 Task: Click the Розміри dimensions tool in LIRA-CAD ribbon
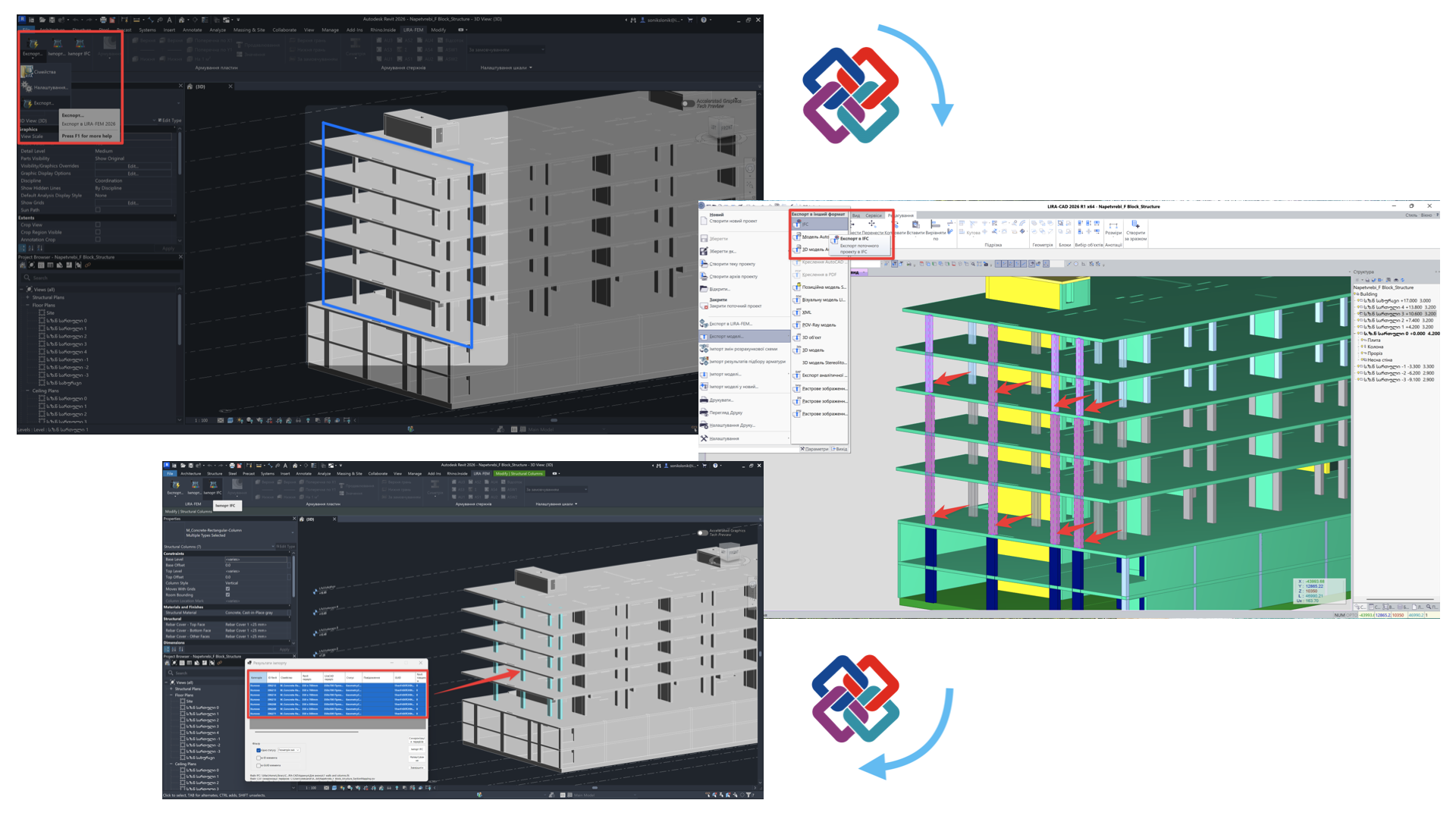click(x=1112, y=227)
